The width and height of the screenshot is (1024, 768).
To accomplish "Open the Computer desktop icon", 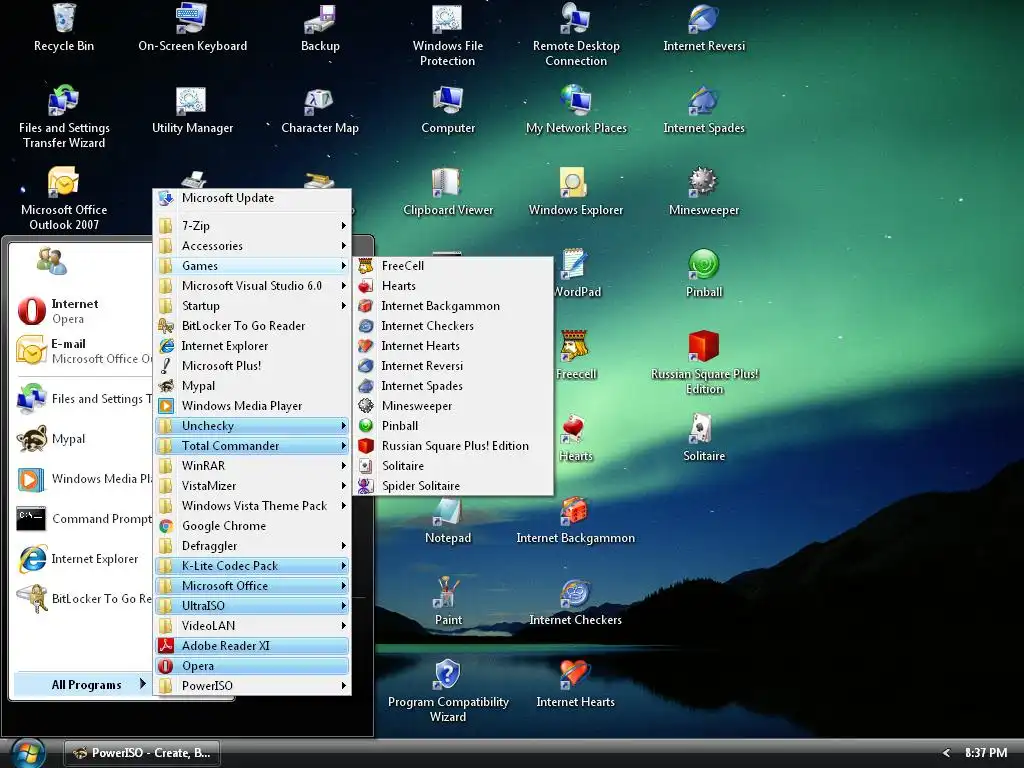I will click(x=448, y=109).
